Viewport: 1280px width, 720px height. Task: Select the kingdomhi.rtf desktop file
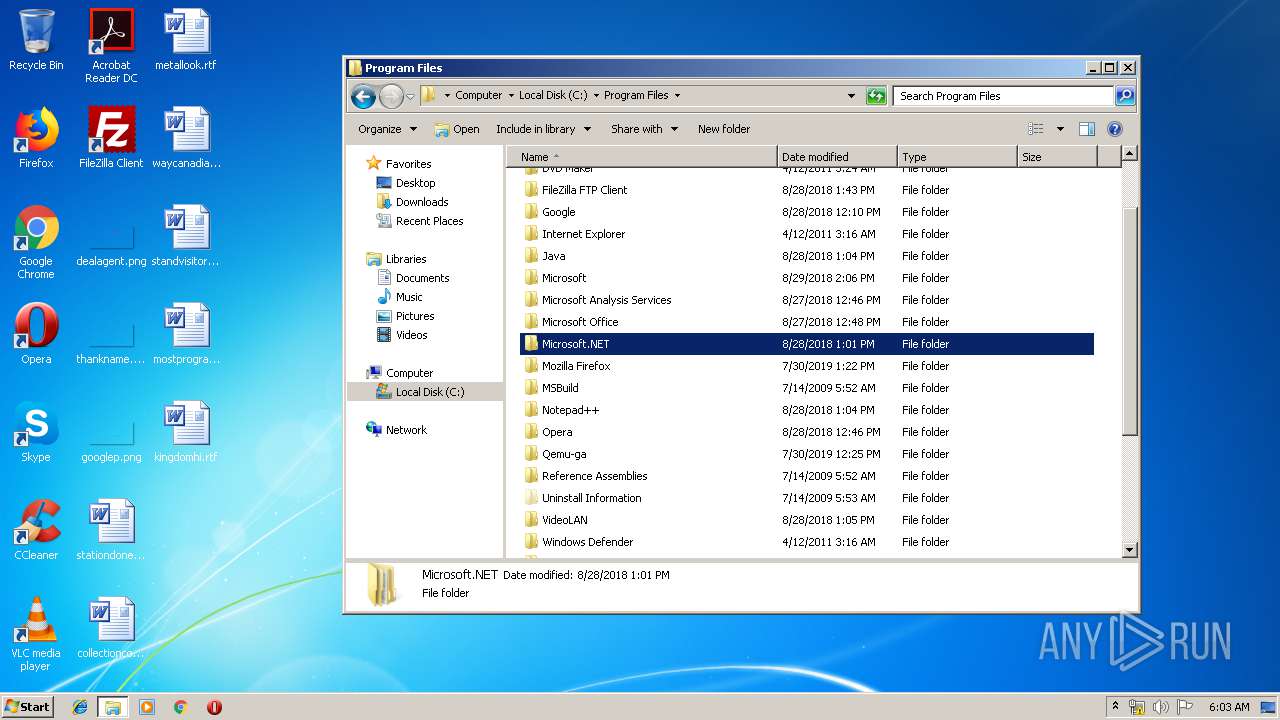tap(186, 432)
